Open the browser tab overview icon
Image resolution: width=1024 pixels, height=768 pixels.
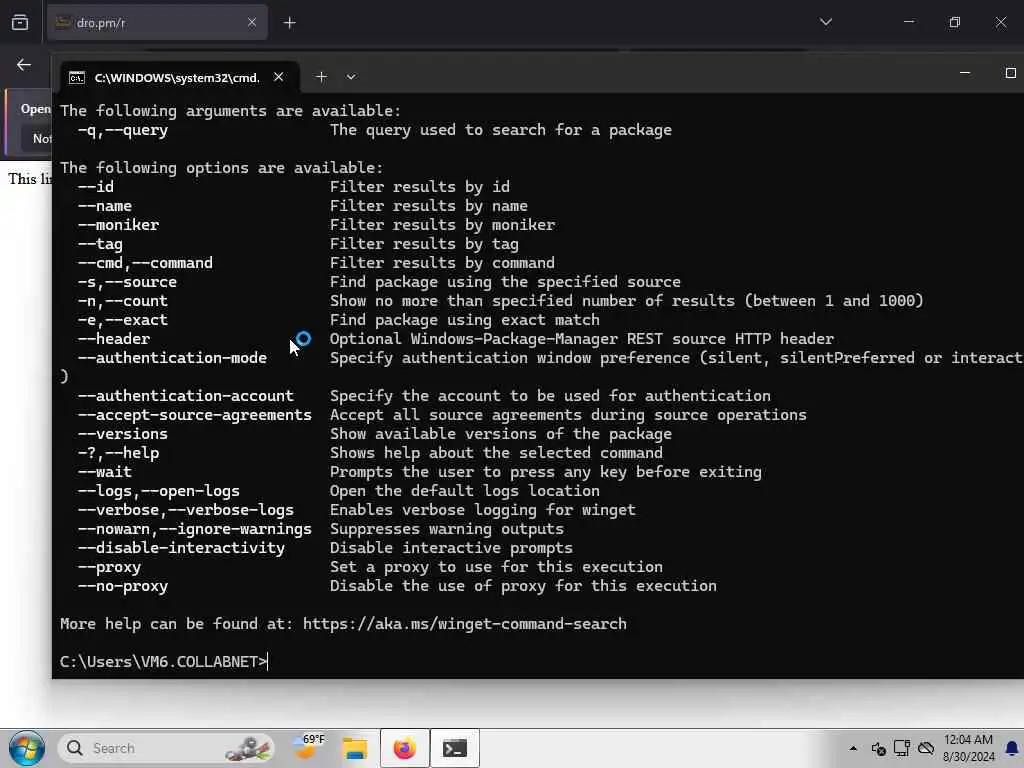[x=20, y=23]
